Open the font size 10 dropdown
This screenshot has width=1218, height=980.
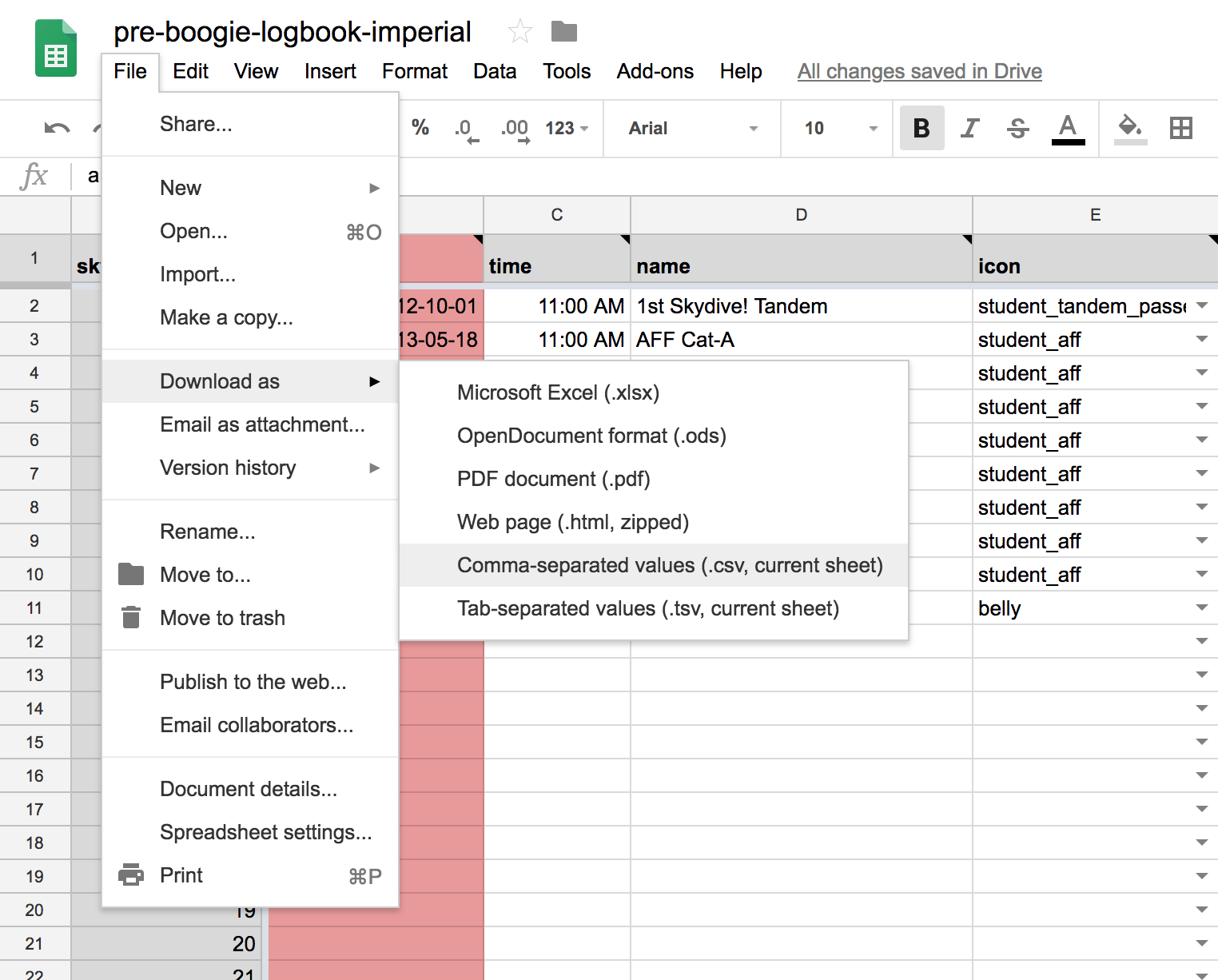(841, 128)
